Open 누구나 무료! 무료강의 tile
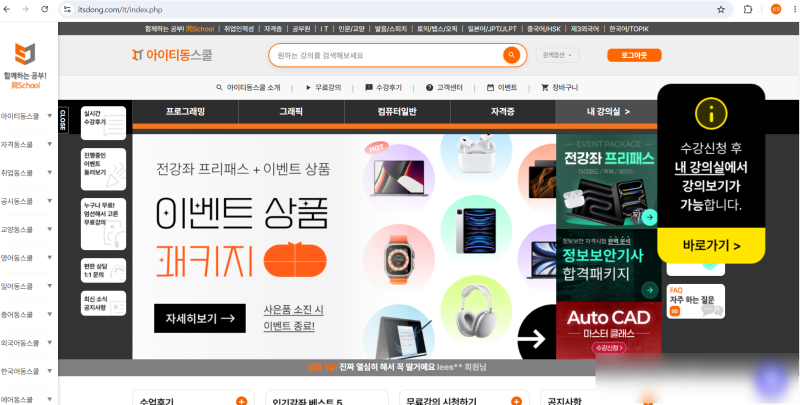 (103, 224)
